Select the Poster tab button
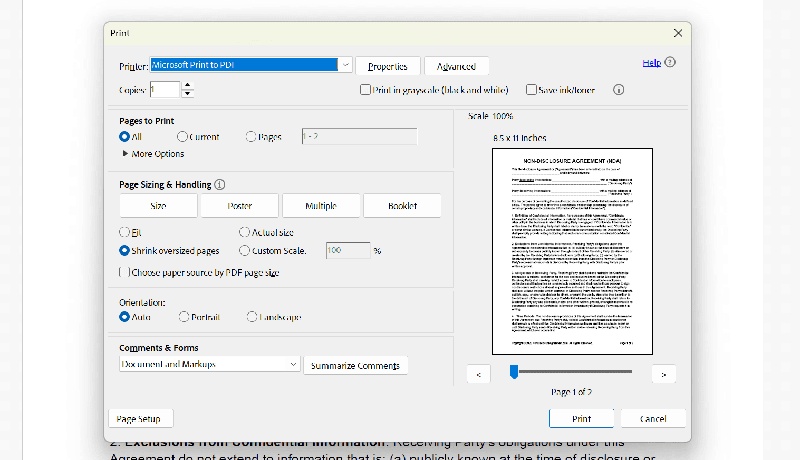Screen dimensions: 800x460 coord(239,206)
